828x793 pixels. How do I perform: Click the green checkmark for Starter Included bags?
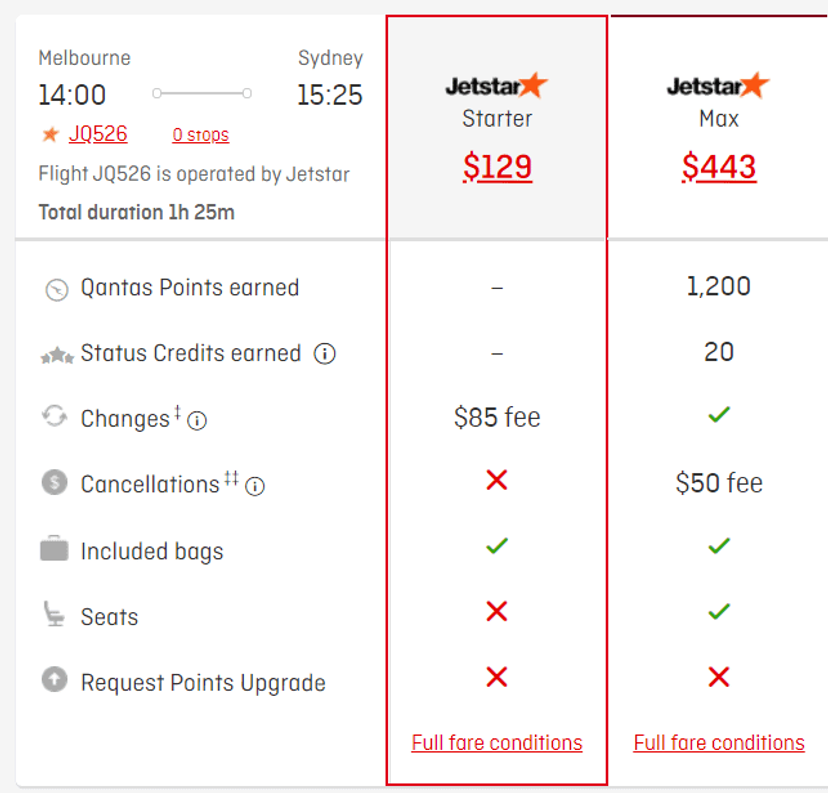click(x=496, y=546)
